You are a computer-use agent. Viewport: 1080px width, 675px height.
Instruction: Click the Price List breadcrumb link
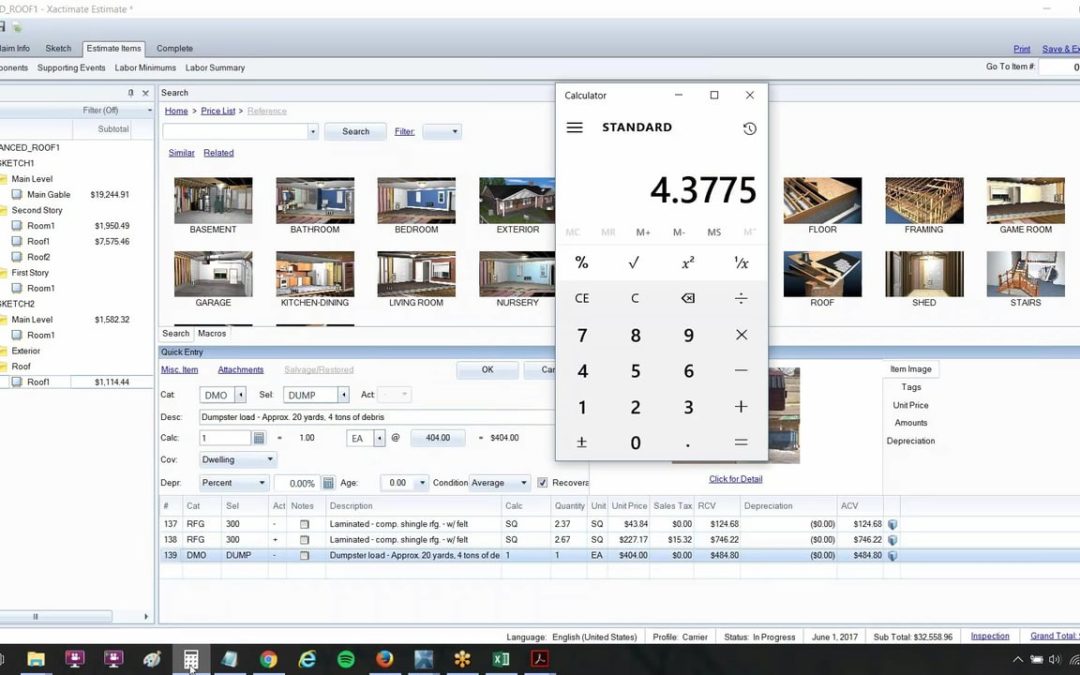click(x=218, y=111)
